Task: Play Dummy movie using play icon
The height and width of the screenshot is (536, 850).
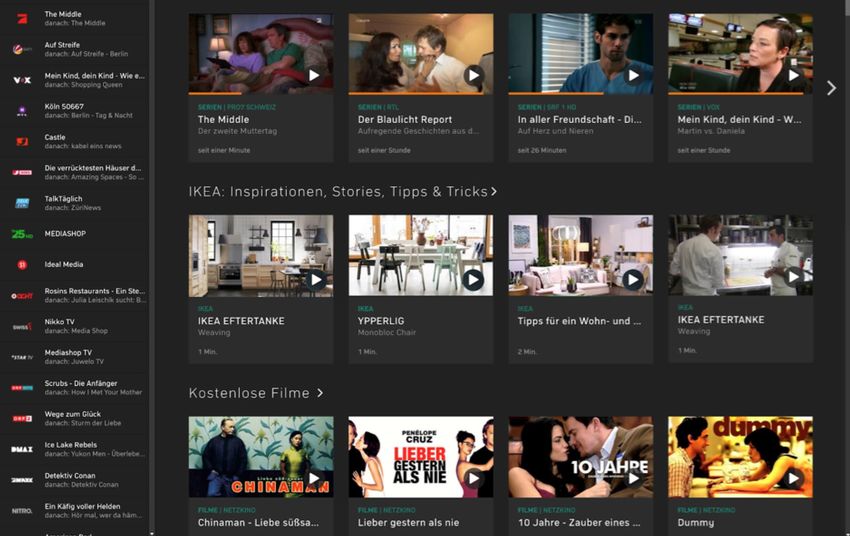Action: [793, 478]
